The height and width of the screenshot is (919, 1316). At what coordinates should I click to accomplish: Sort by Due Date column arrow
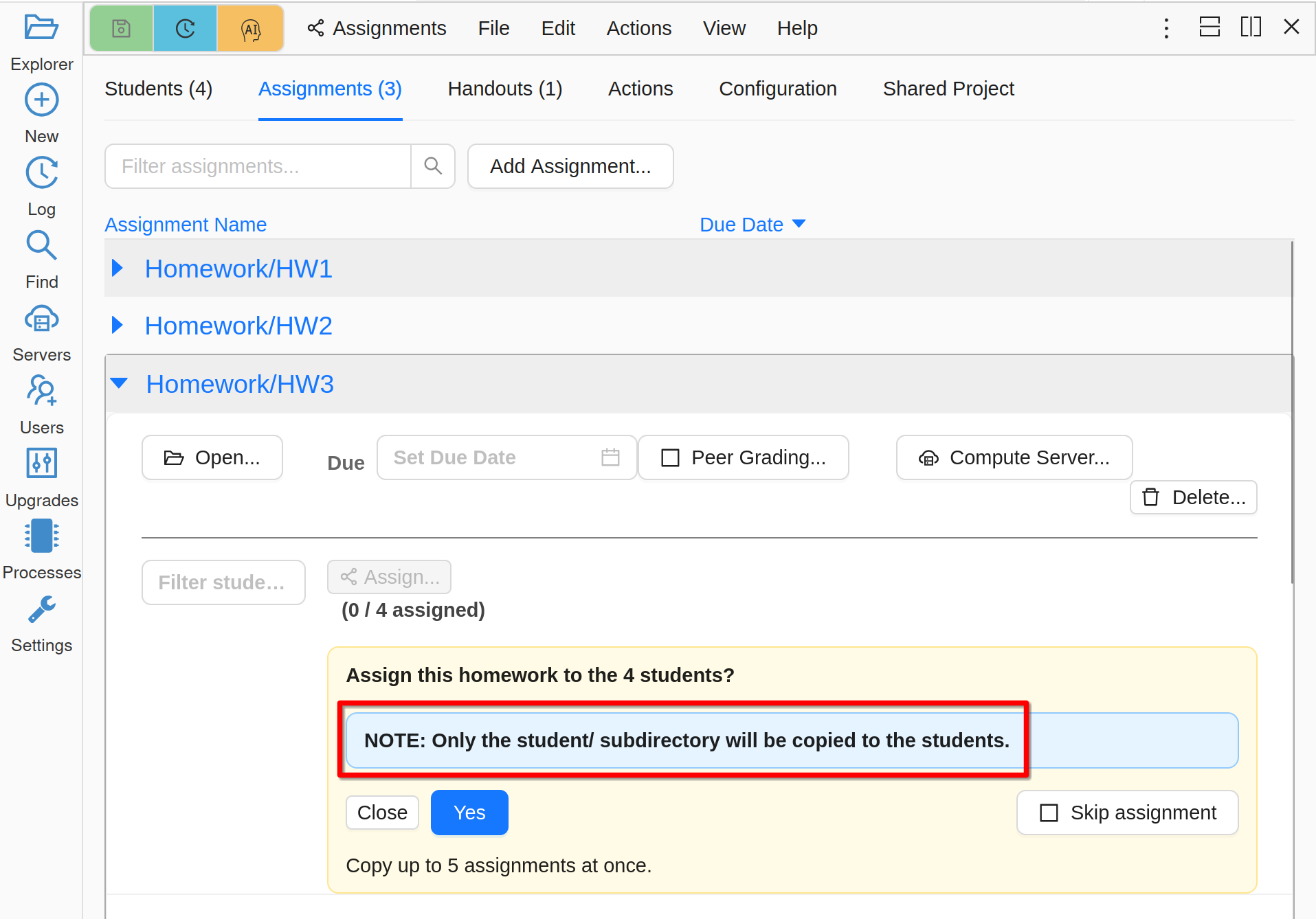coord(799,224)
